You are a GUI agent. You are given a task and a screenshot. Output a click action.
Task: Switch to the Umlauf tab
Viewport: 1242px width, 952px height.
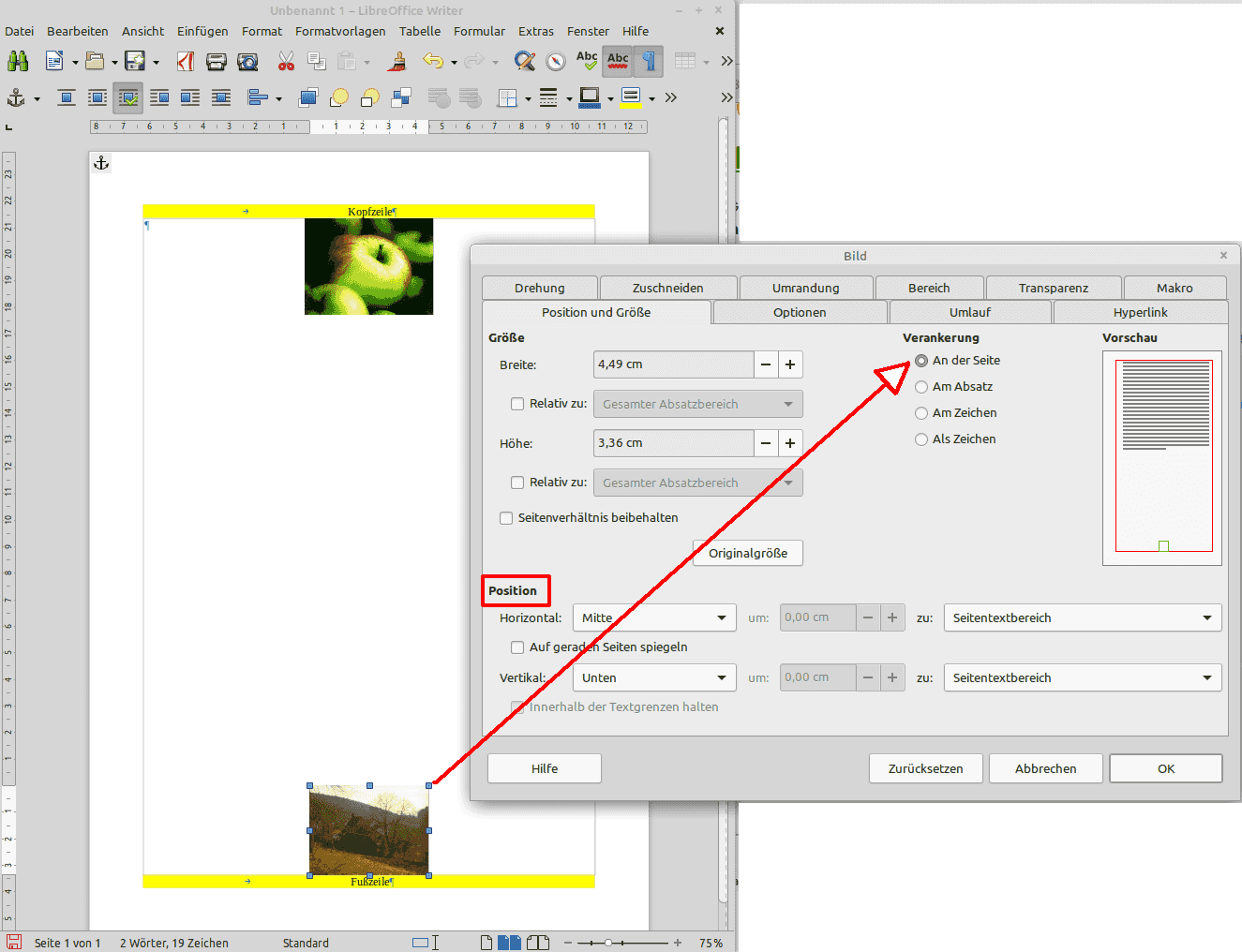tap(970, 312)
